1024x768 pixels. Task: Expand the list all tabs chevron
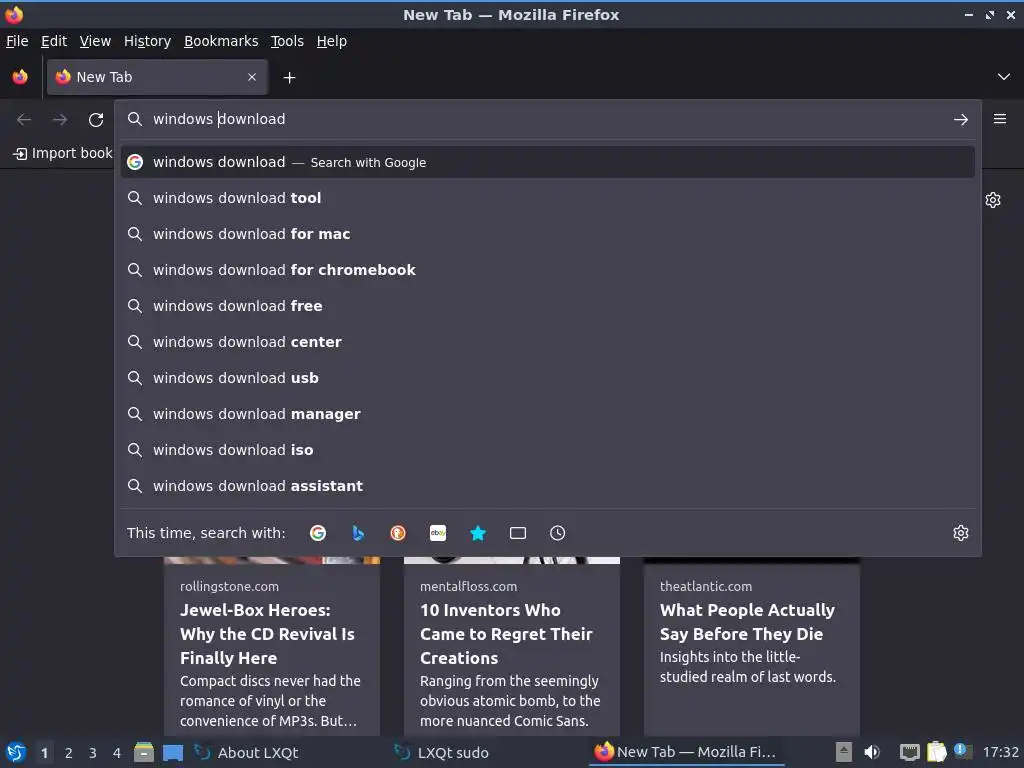click(1004, 77)
